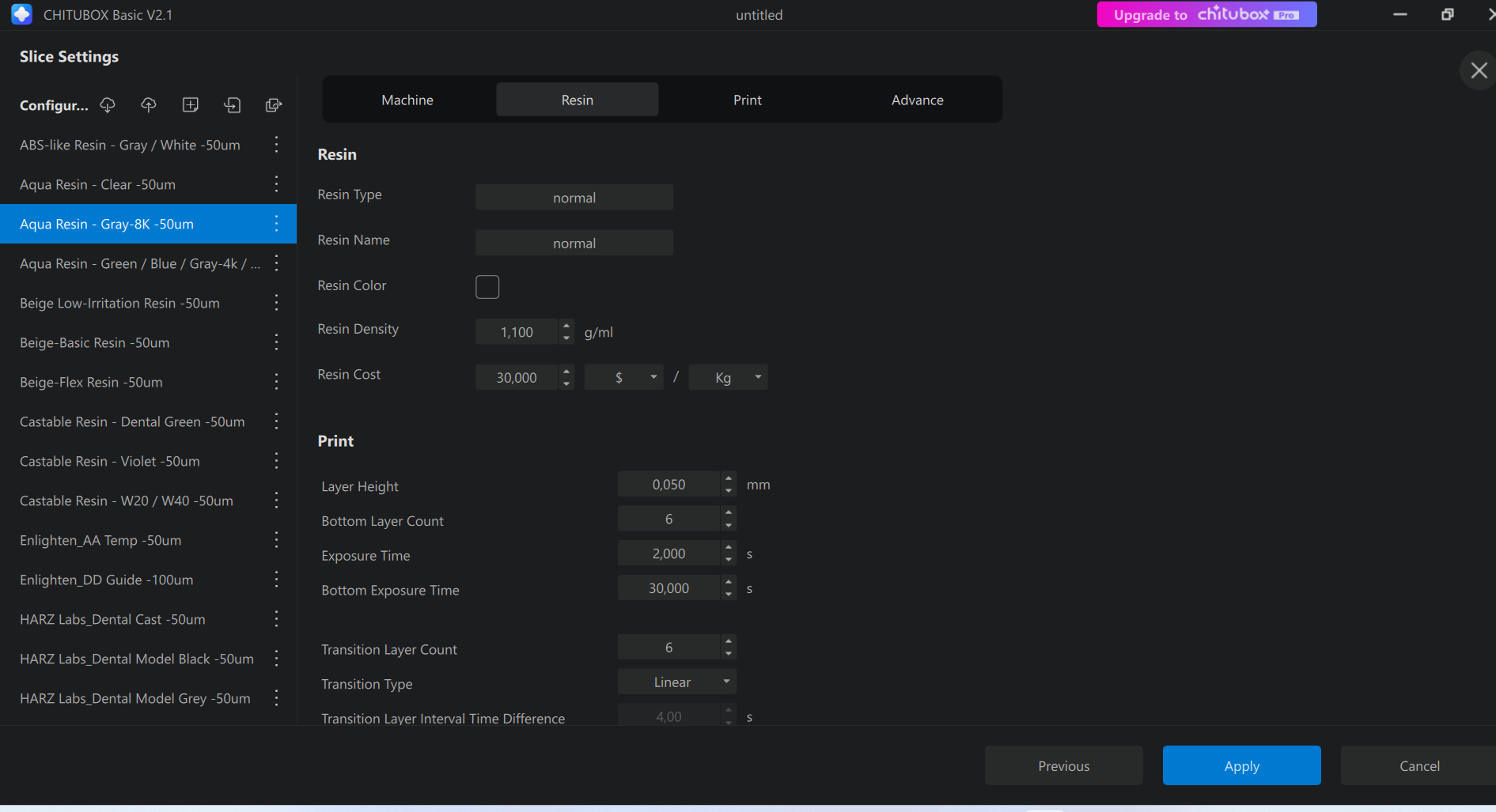Click the cloud download configuration icon

tap(108, 105)
